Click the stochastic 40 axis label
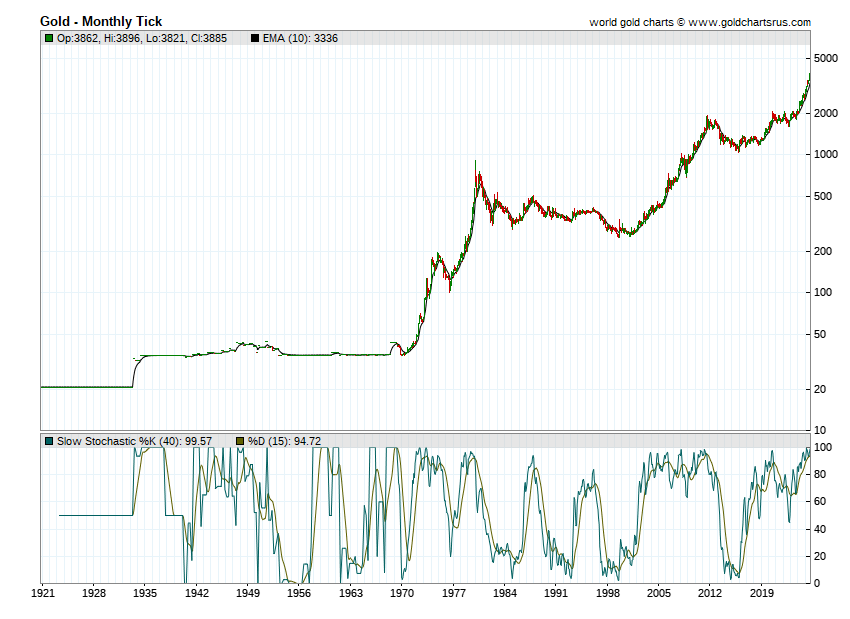The image size is (850, 619). [x=820, y=529]
